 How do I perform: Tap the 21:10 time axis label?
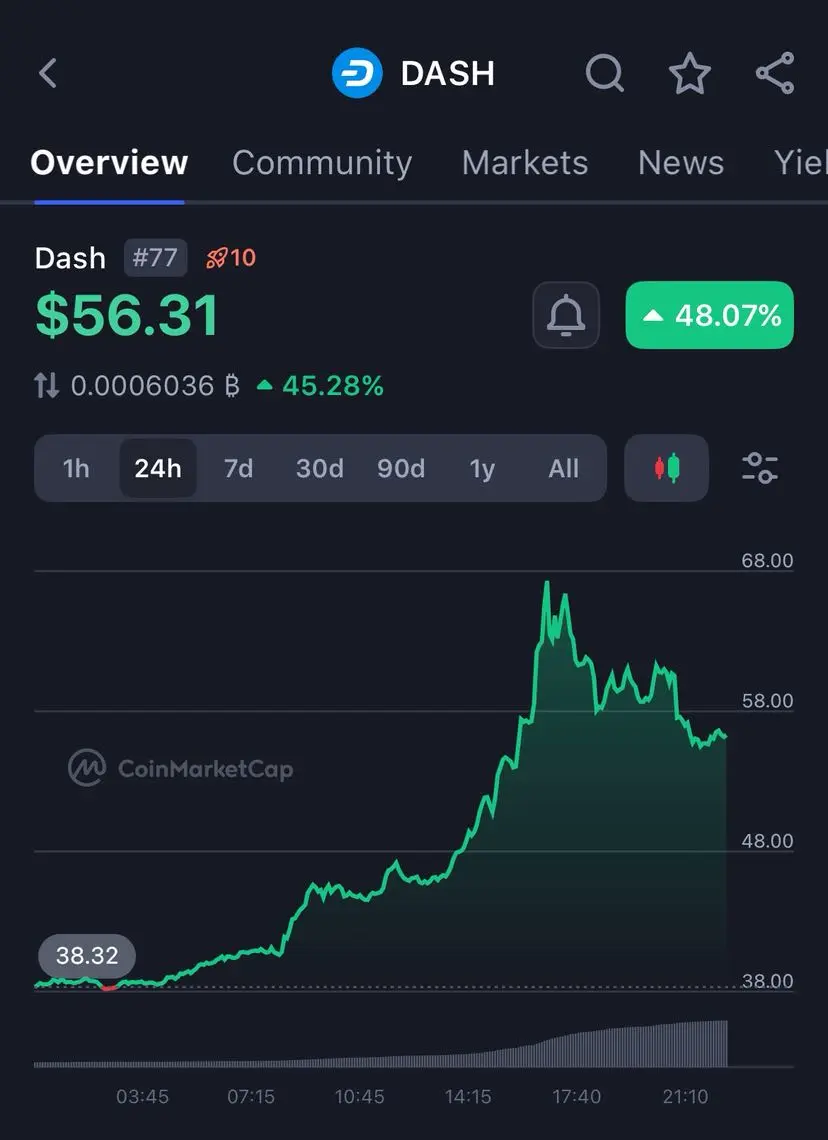685,1096
